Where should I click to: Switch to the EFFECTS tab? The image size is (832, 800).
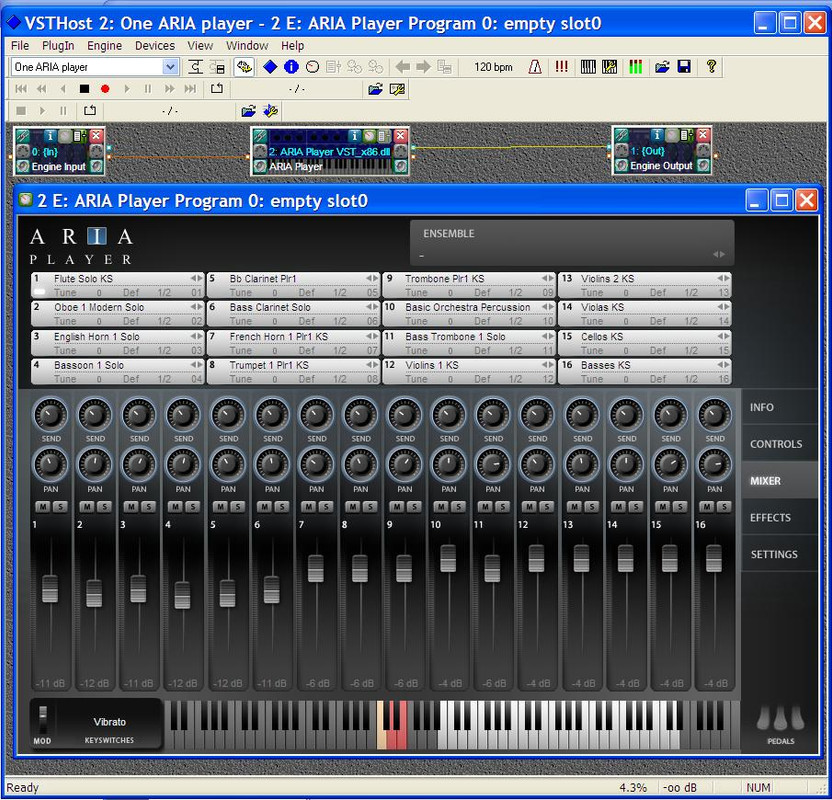(x=779, y=518)
